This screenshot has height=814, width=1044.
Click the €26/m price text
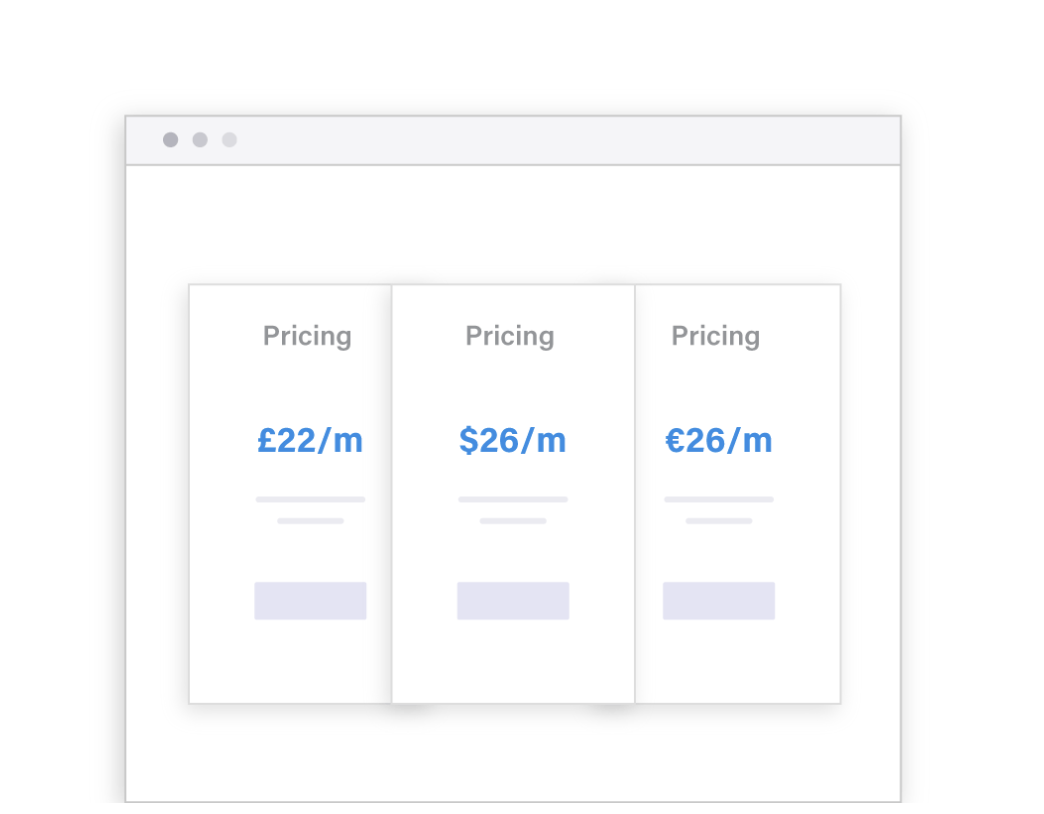pyautogui.click(x=719, y=440)
